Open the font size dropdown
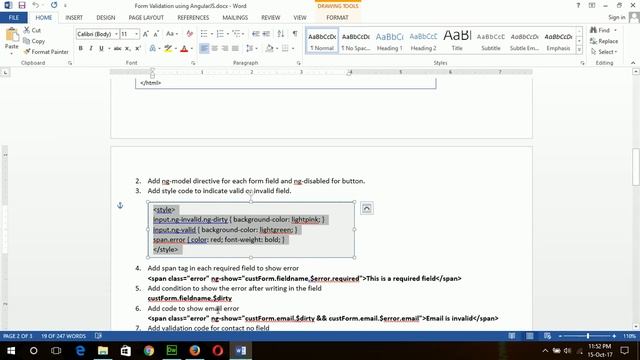Image resolution: width=640 pixels, height=360 pixels. tap(136, 34)
